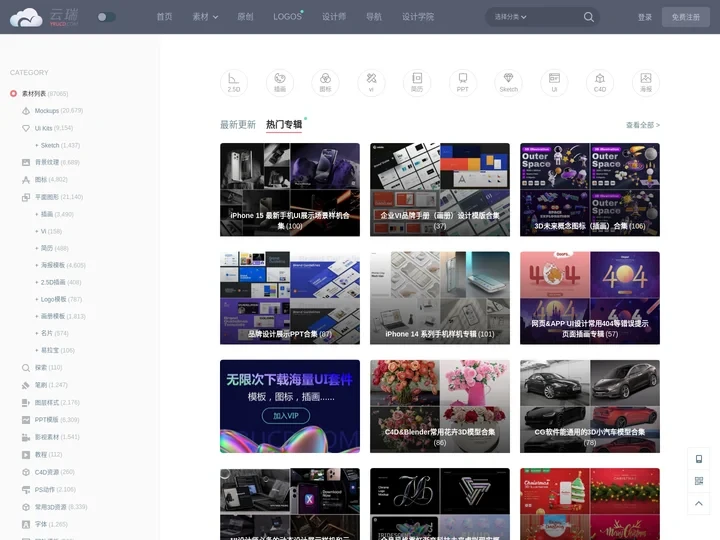The image size is (720, 540).
Task: Open the 素材 dropdown in the top navigation
Action: click(x=205, y=17)
